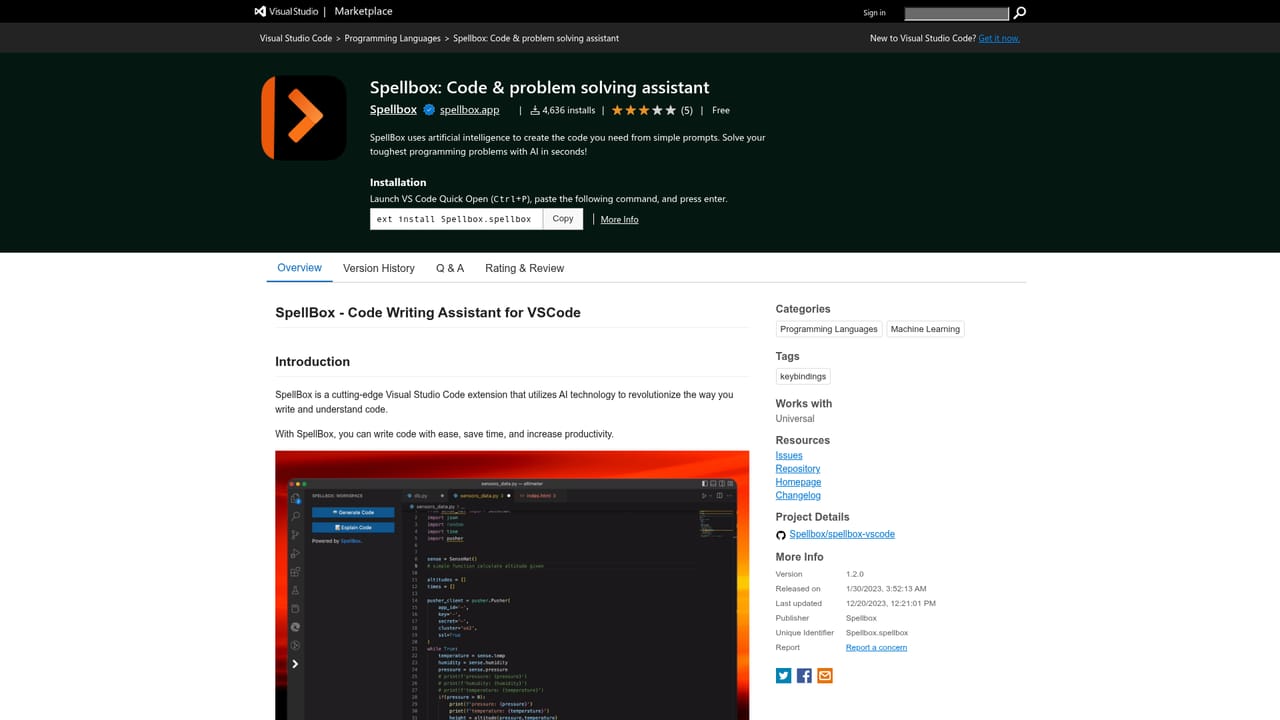Open Visual Studio Code breadcrumb
The height and width of the screenshot is (720, 1280).
click(296, 38)
